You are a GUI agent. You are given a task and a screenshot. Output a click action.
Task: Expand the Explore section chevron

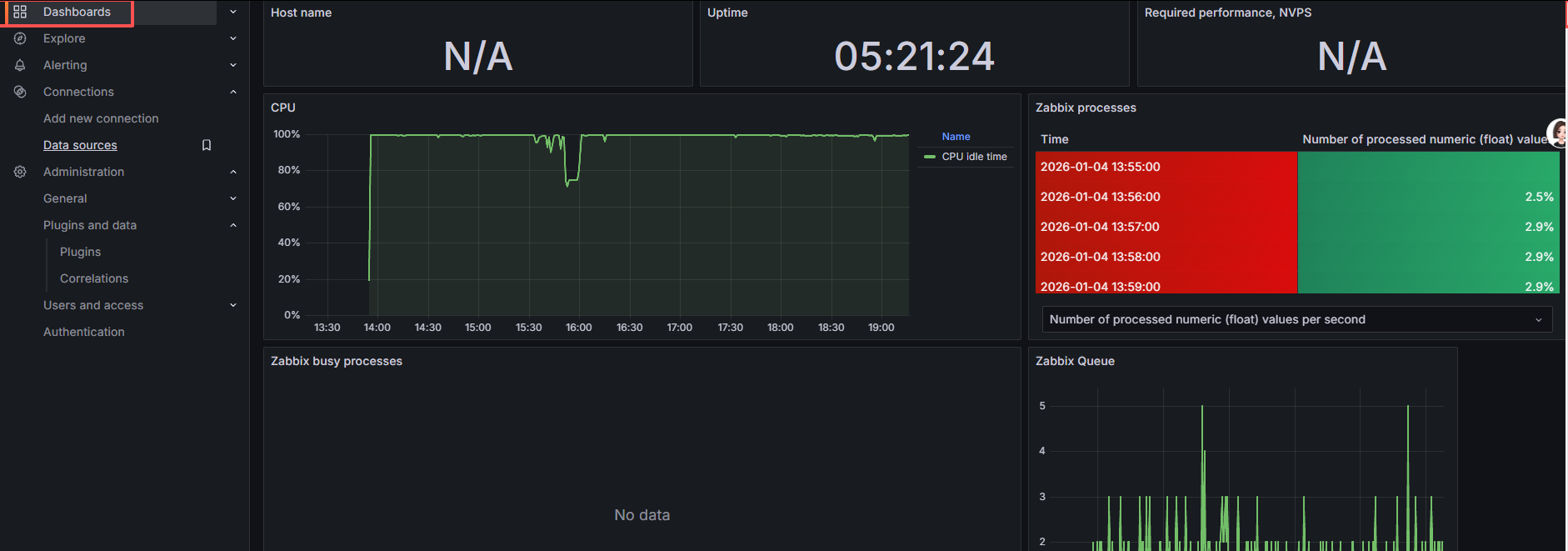[233, 38]
